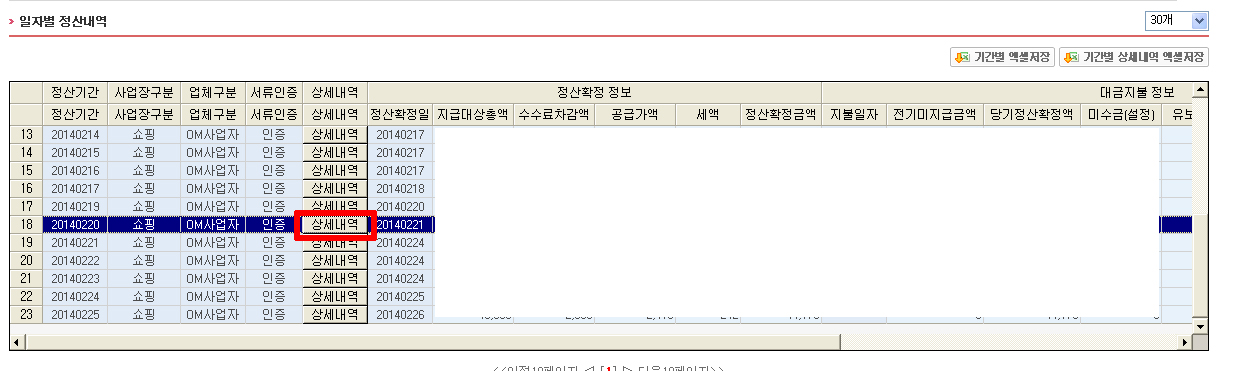
Task: Click OM사업자 cell in row 22
Action: click(x=213, y=296)
